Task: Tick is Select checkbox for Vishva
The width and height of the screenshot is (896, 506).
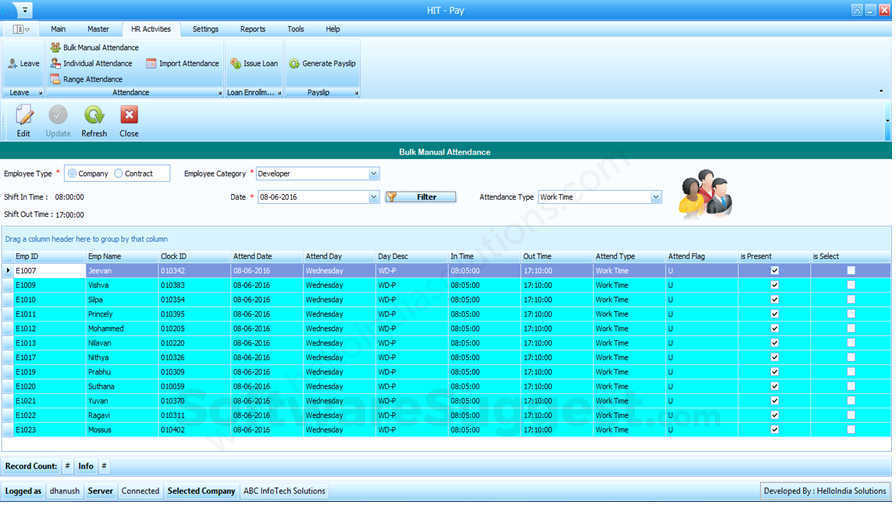Action: [851, 285]
